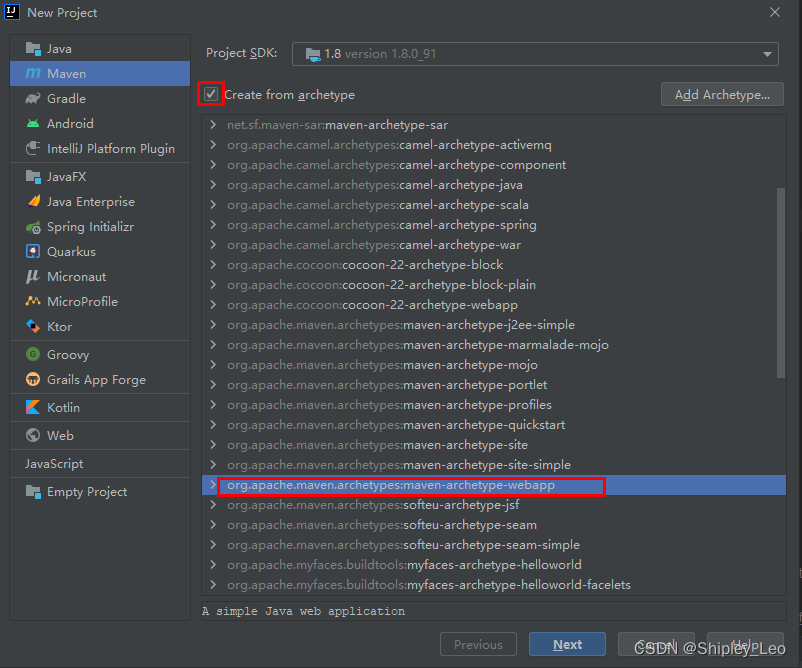Click the Kotlin logo icon

(33, 408)
